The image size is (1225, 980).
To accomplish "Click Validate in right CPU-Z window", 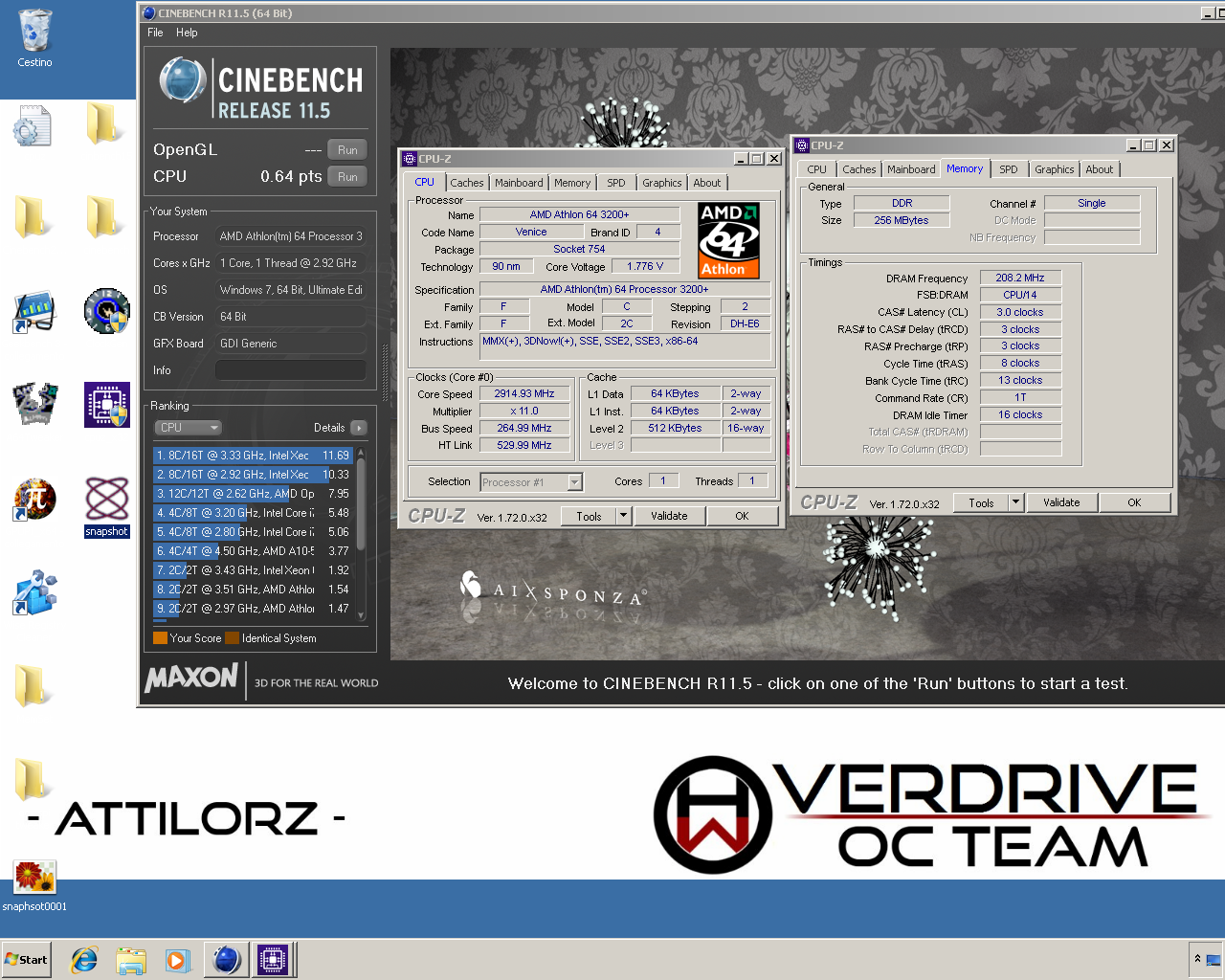I will (x=1061, y=502).
